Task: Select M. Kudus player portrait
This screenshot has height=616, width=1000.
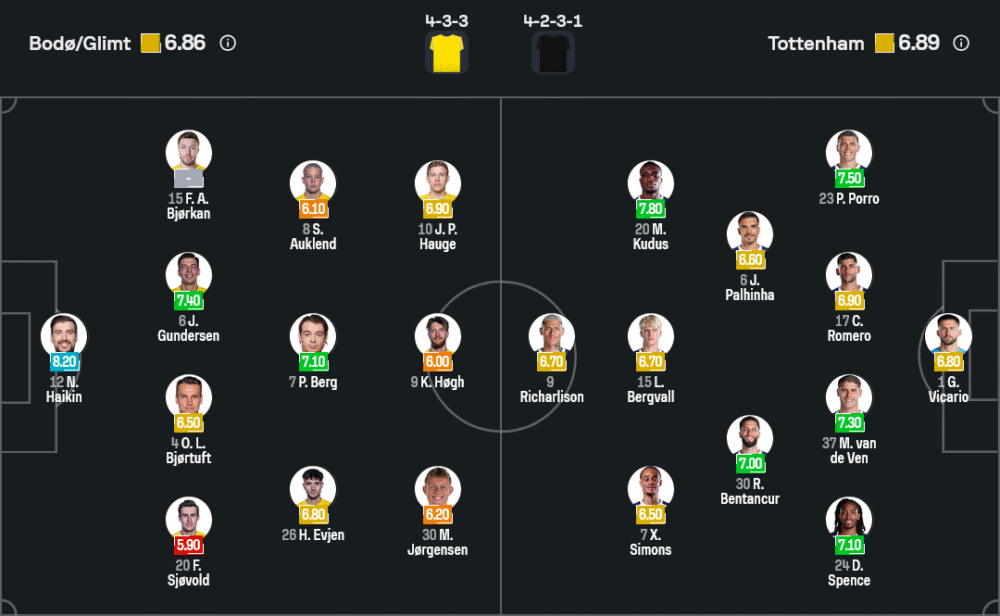Action: click(x=651, y=183)
